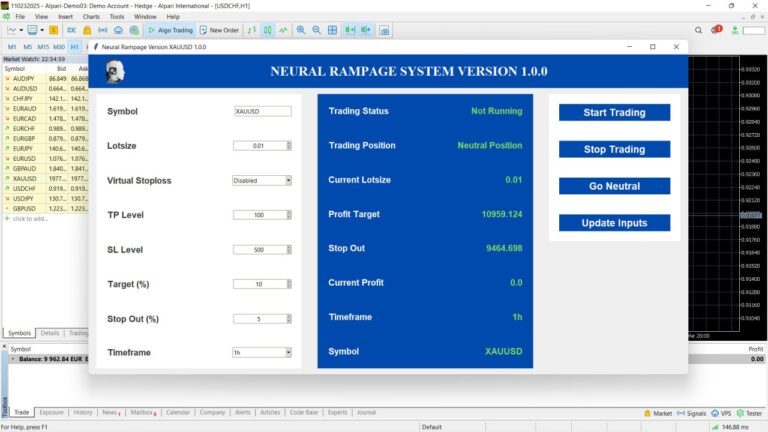Click the zoom out magnifier

tap(316, 30)
